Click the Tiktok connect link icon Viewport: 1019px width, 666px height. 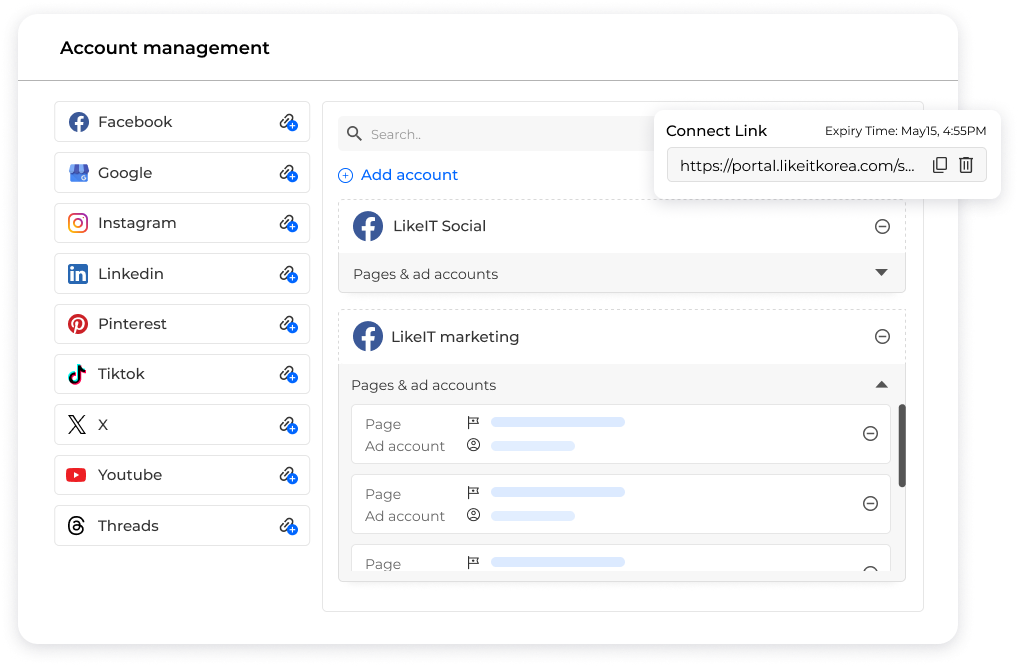pyautogui.click(x=289, y=374)
